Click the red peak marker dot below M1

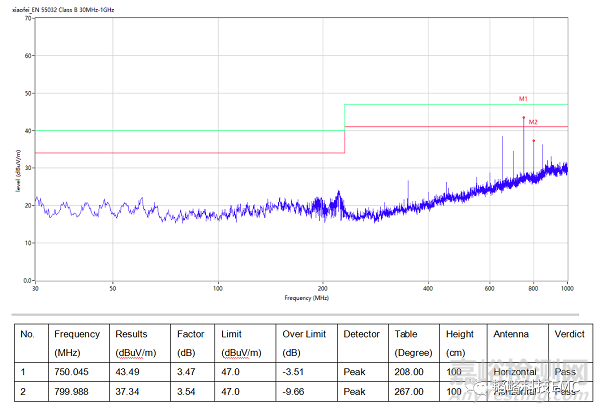pyautogui.click(x=524, y=118)
